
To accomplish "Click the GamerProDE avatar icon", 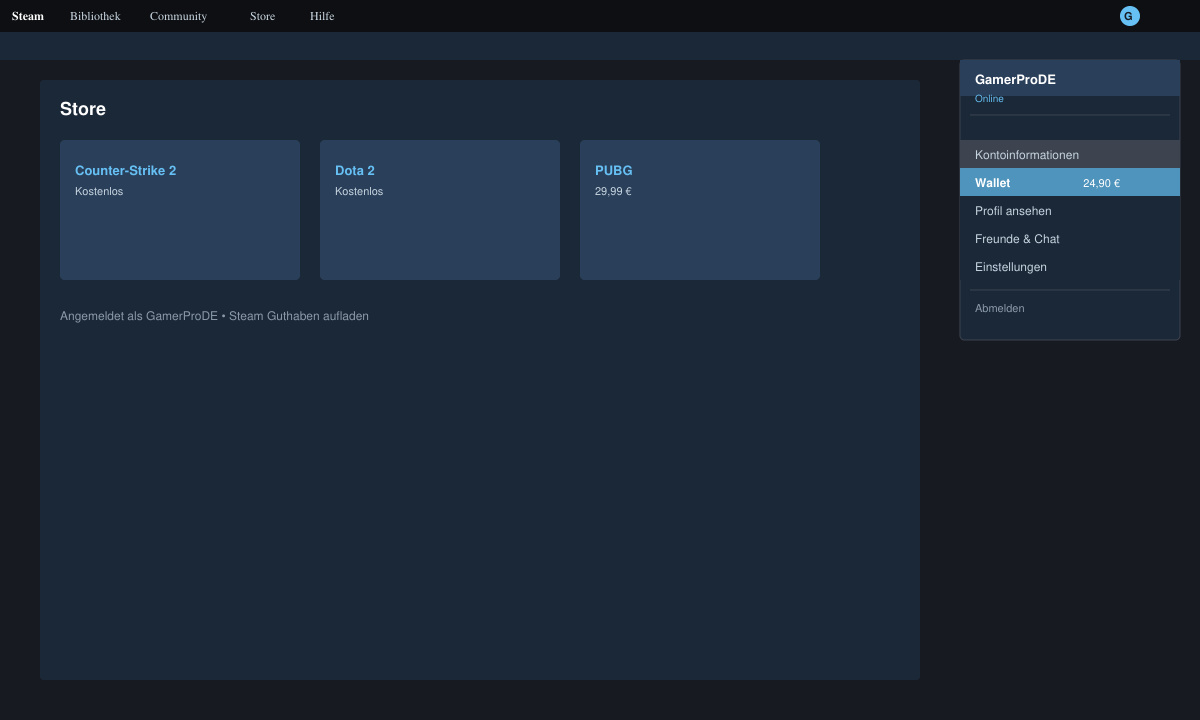I will tap(1129, 16).
